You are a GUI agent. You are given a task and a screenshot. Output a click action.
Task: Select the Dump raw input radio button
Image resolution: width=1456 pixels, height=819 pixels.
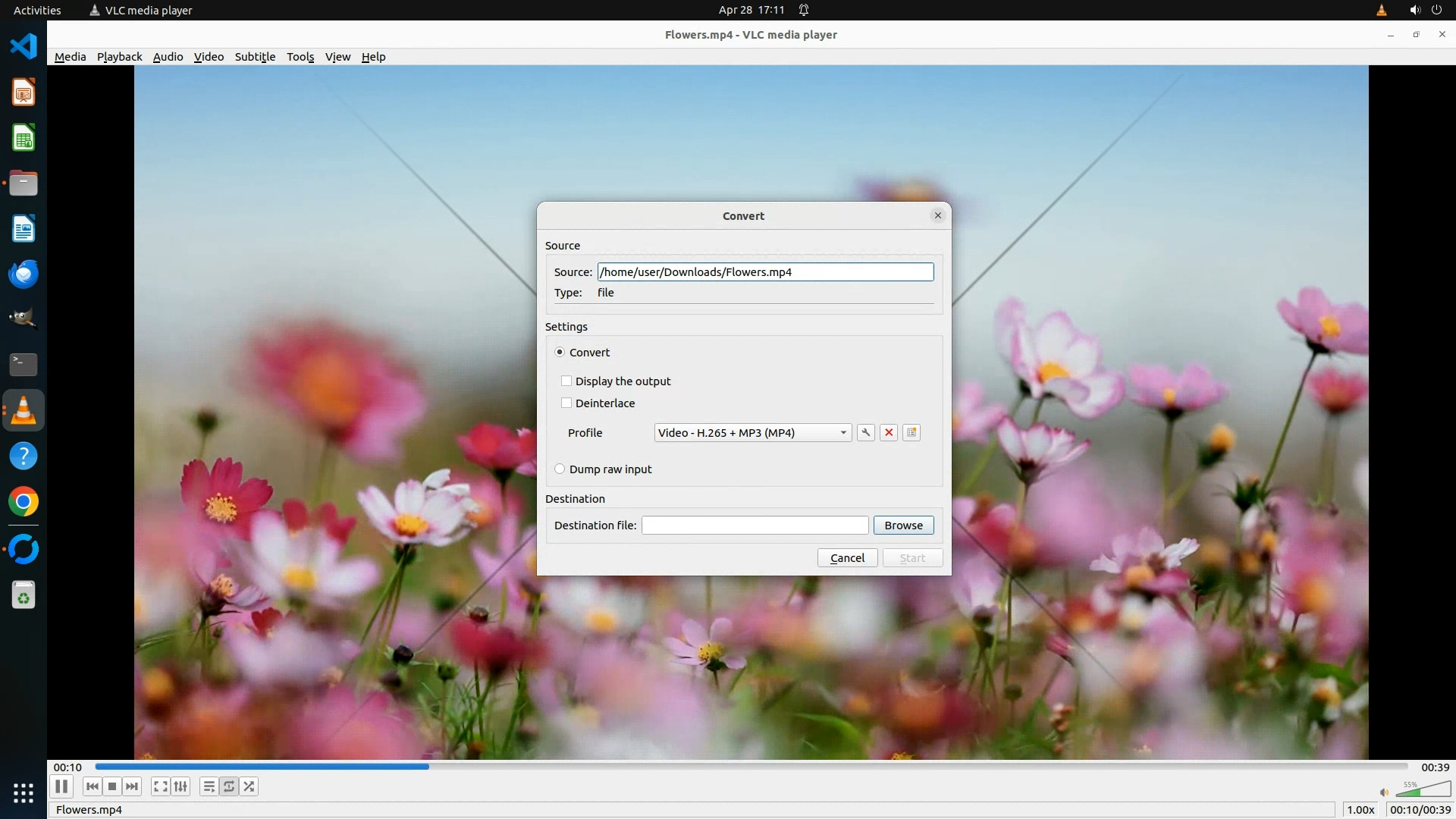560,469
